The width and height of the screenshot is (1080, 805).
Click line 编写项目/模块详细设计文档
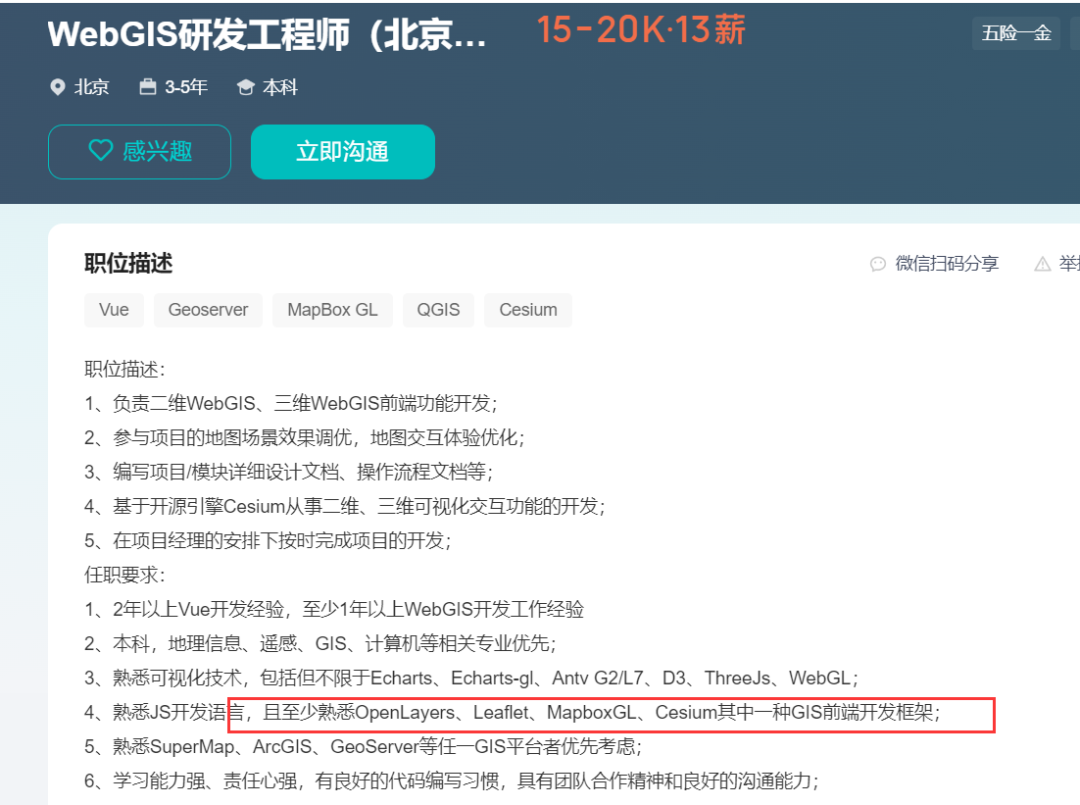(289, 472)
